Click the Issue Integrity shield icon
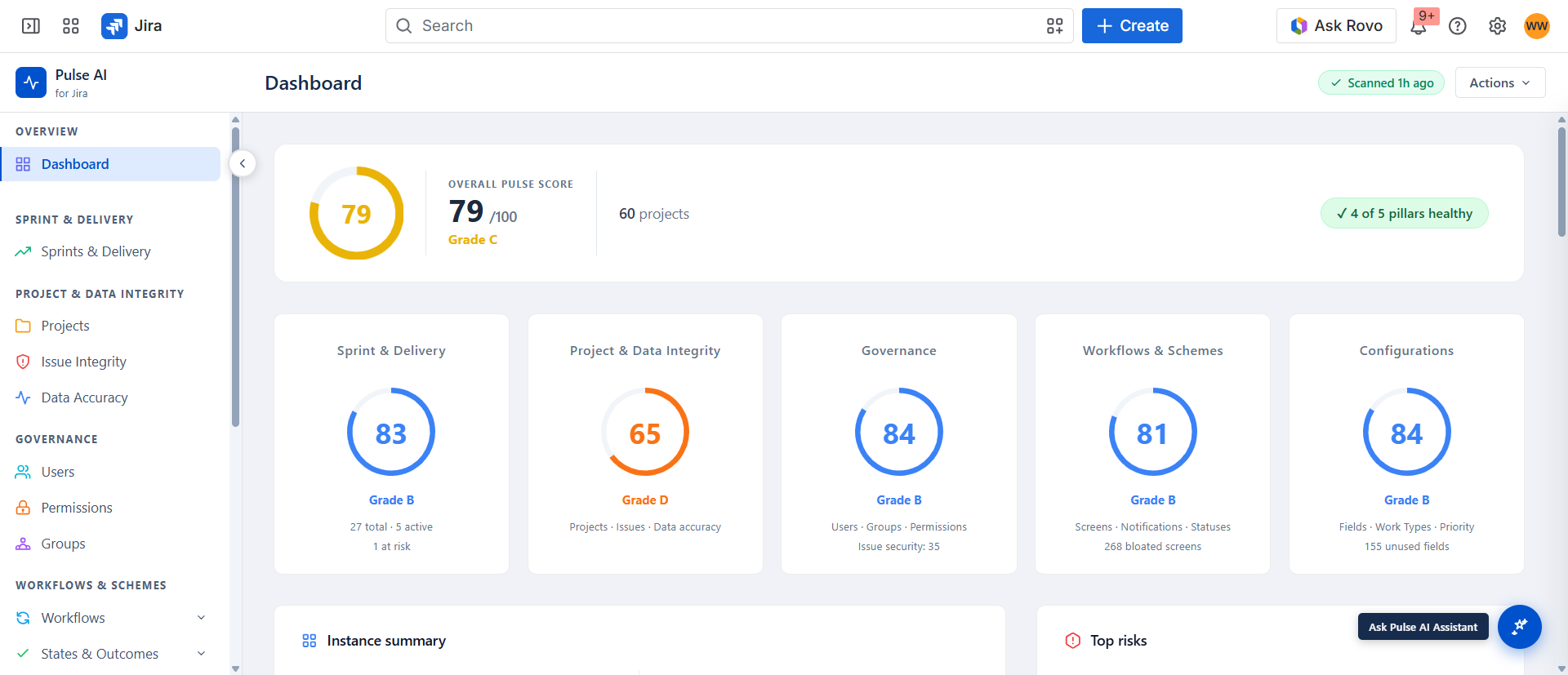This screenshot has width=1568, height=675. point(23,362)
